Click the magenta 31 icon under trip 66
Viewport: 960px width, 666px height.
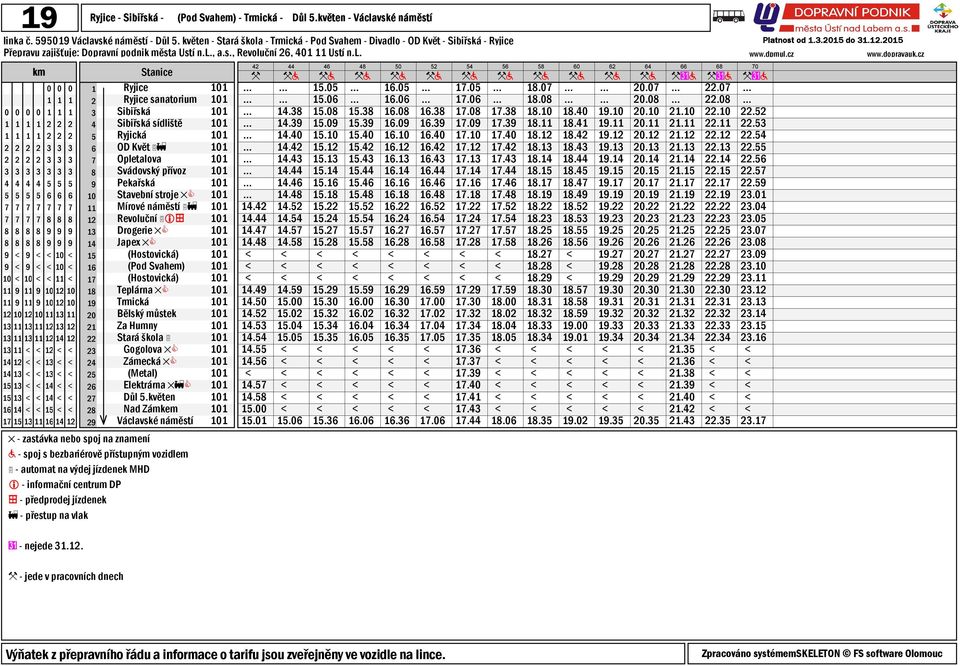pyautogui.click(x=684, y=76)
